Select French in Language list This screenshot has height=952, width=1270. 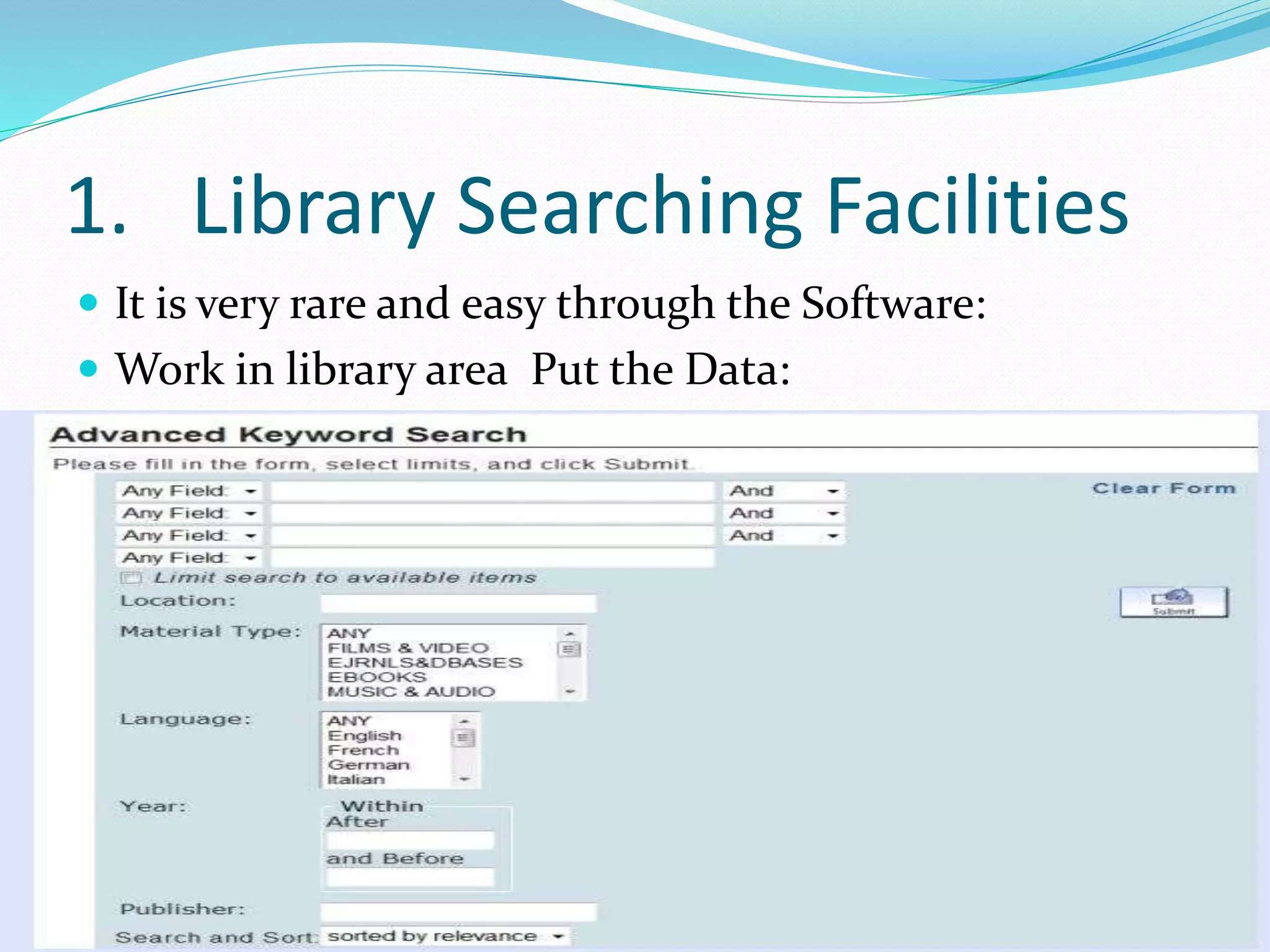[x=363, y=750]
